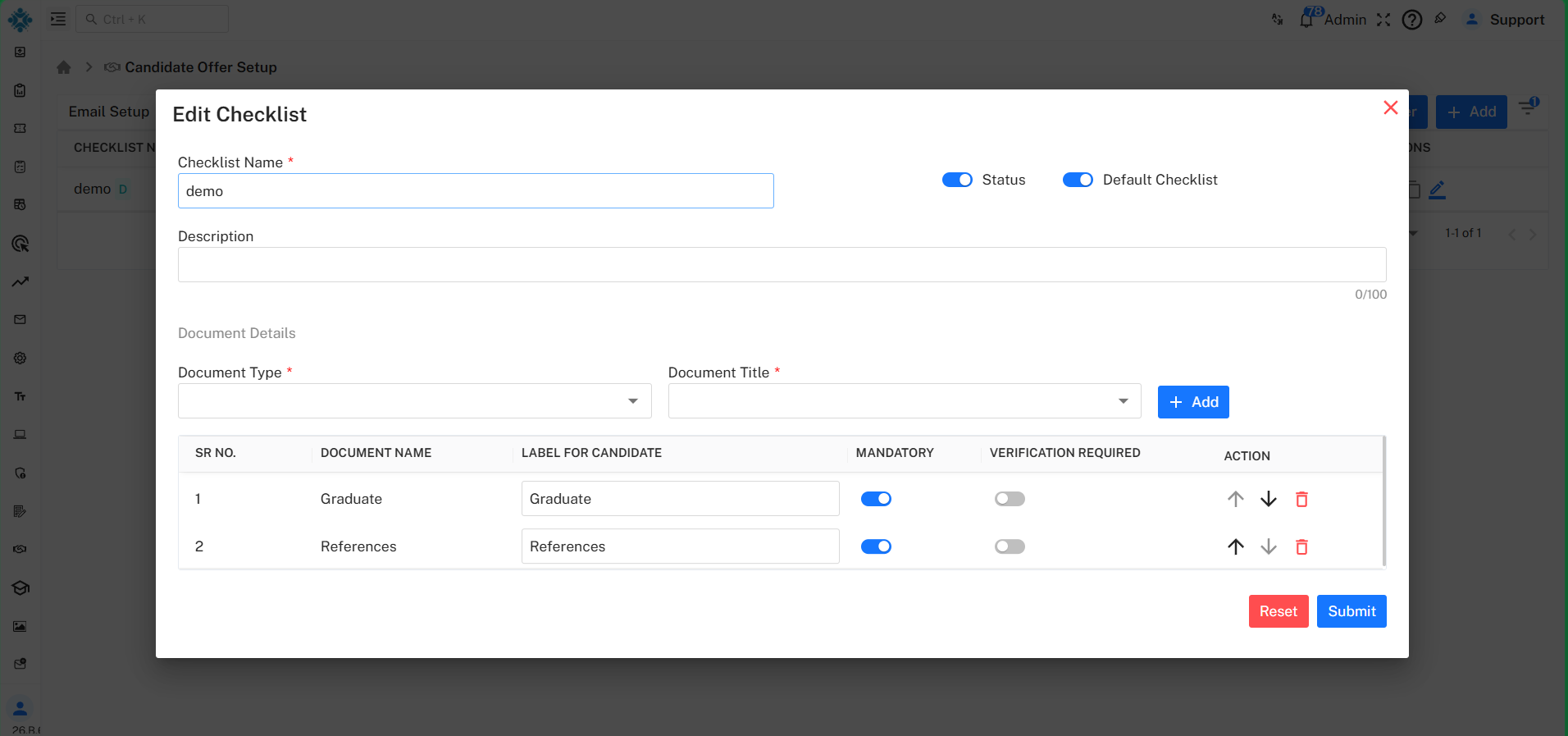Toggle the sidebar menu collapse icon

tap(58, 19)
